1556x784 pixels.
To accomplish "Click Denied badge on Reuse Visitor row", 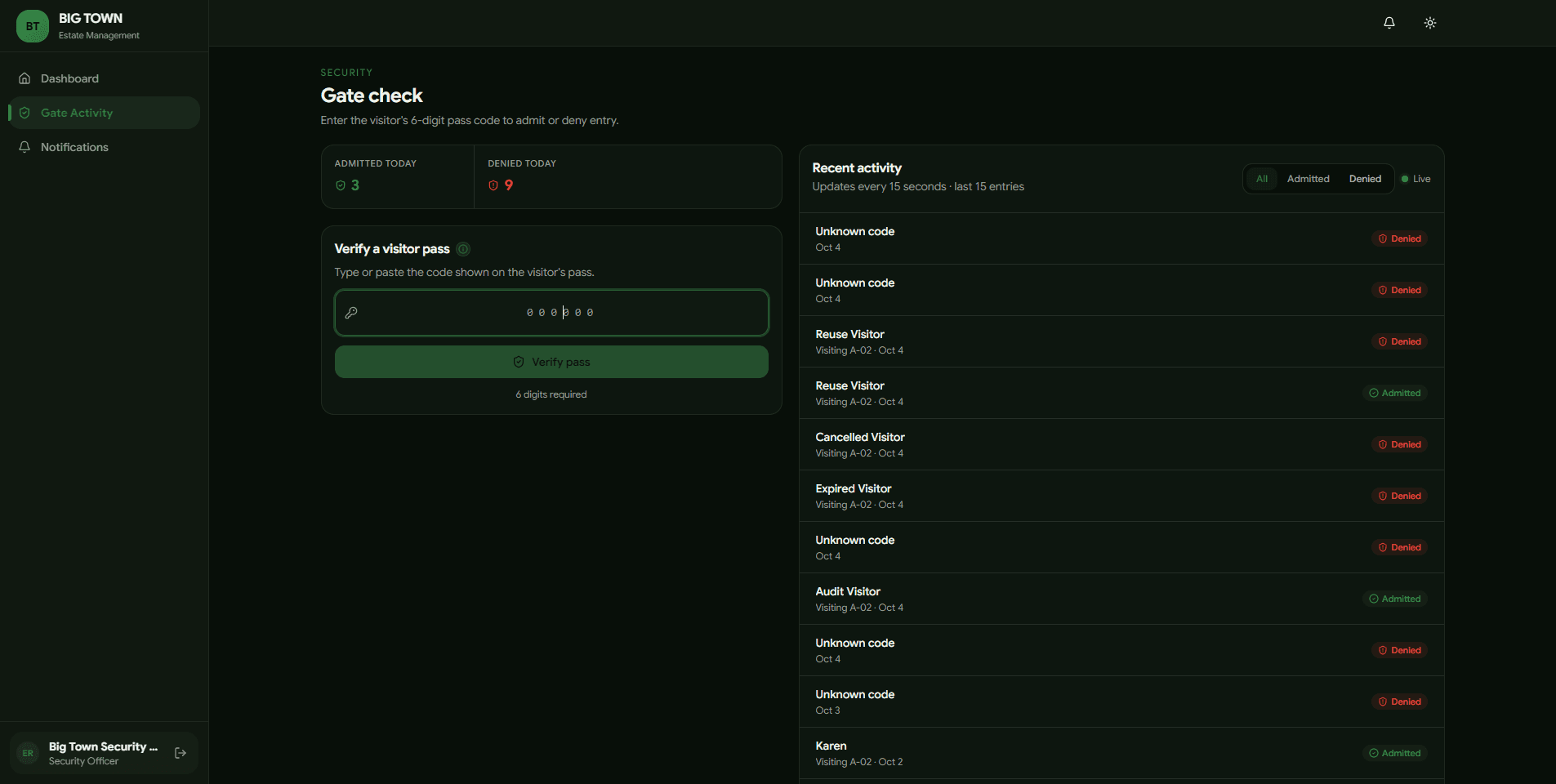I will [x=1399, y=341].
